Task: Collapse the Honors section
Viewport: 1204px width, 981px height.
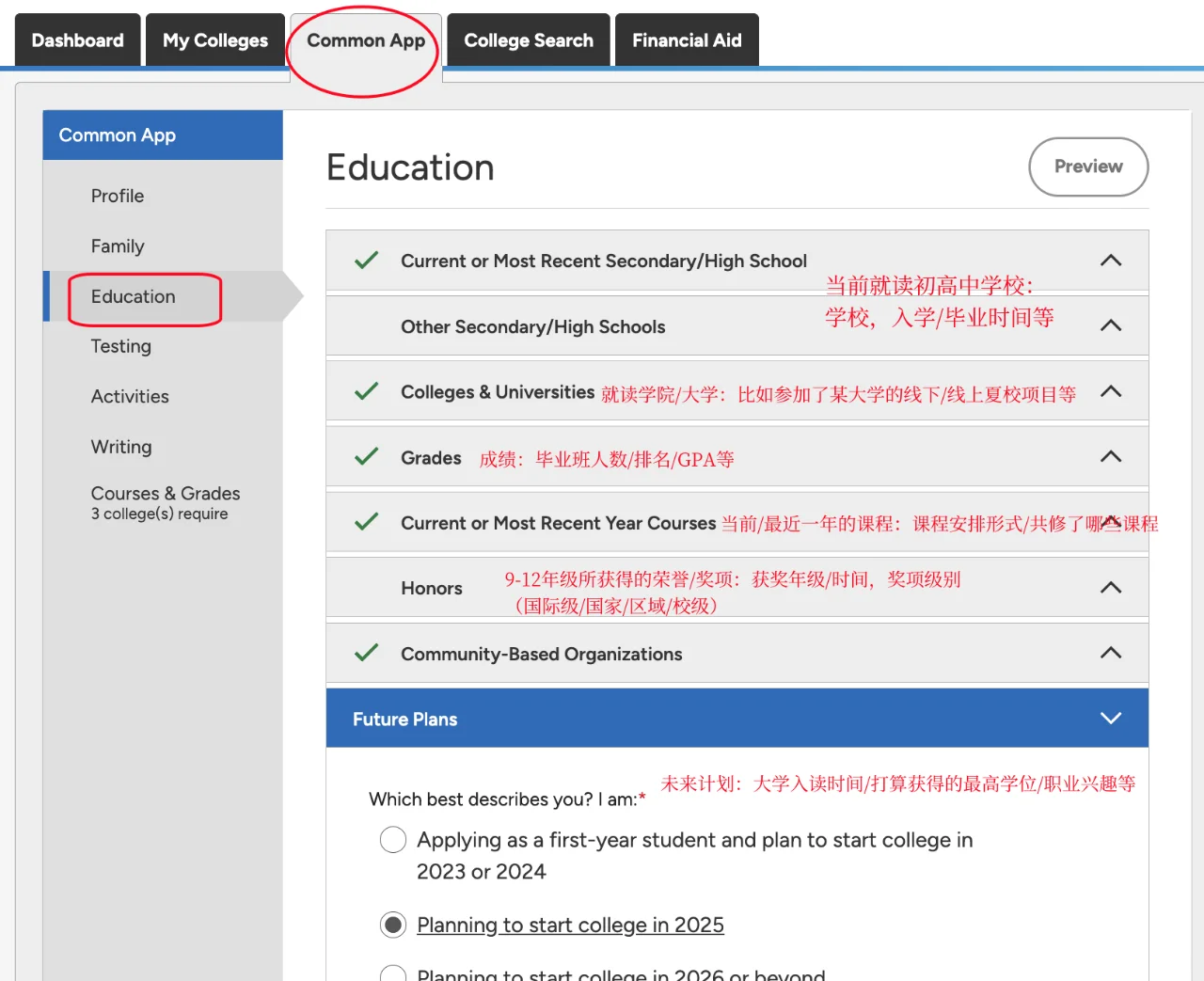Action: pyautogui.click(x=1111, y=587)
